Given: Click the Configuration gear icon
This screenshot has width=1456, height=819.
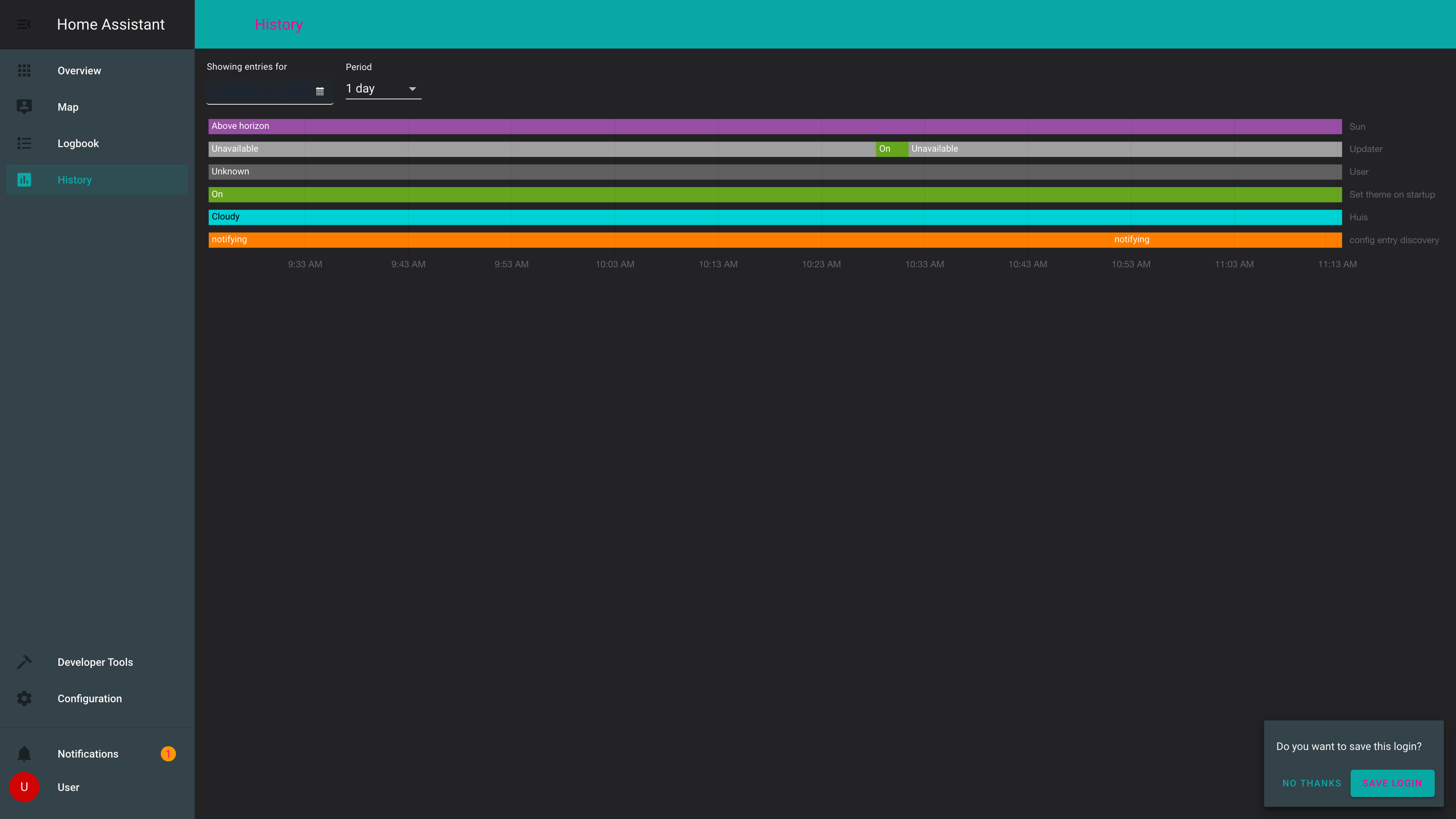Looking at the screenshot, I should point(24,698).
